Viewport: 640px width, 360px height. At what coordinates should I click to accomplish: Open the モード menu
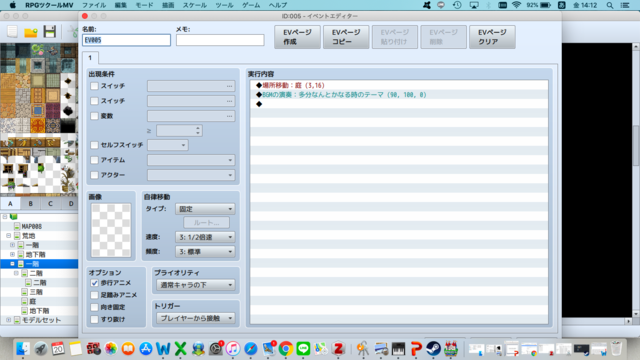[x=144, y=5]
